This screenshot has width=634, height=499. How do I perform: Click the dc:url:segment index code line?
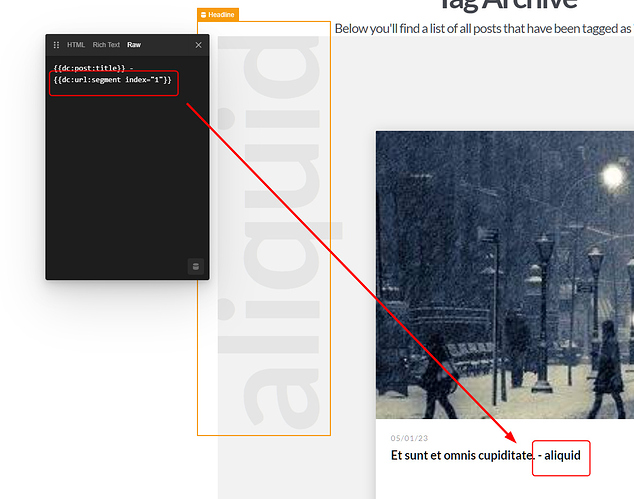[112, 79]
